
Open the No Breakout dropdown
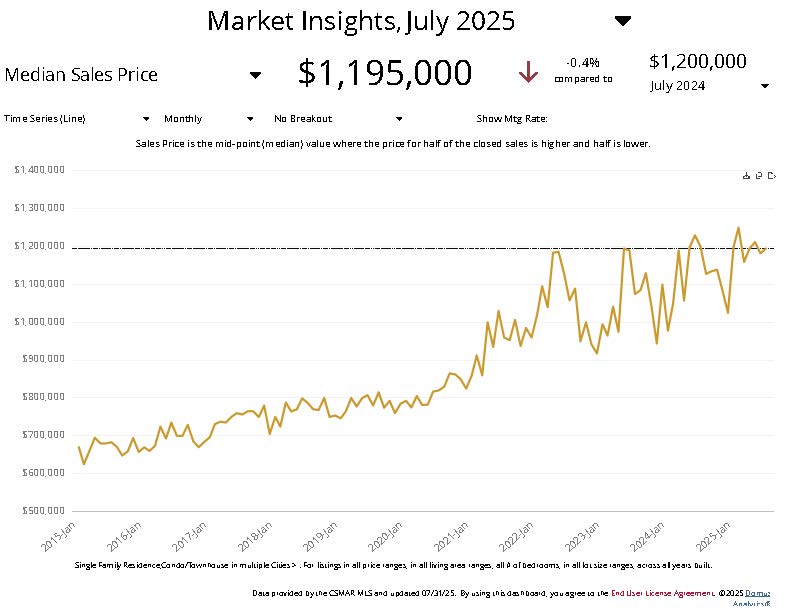(x=399, y=119)
